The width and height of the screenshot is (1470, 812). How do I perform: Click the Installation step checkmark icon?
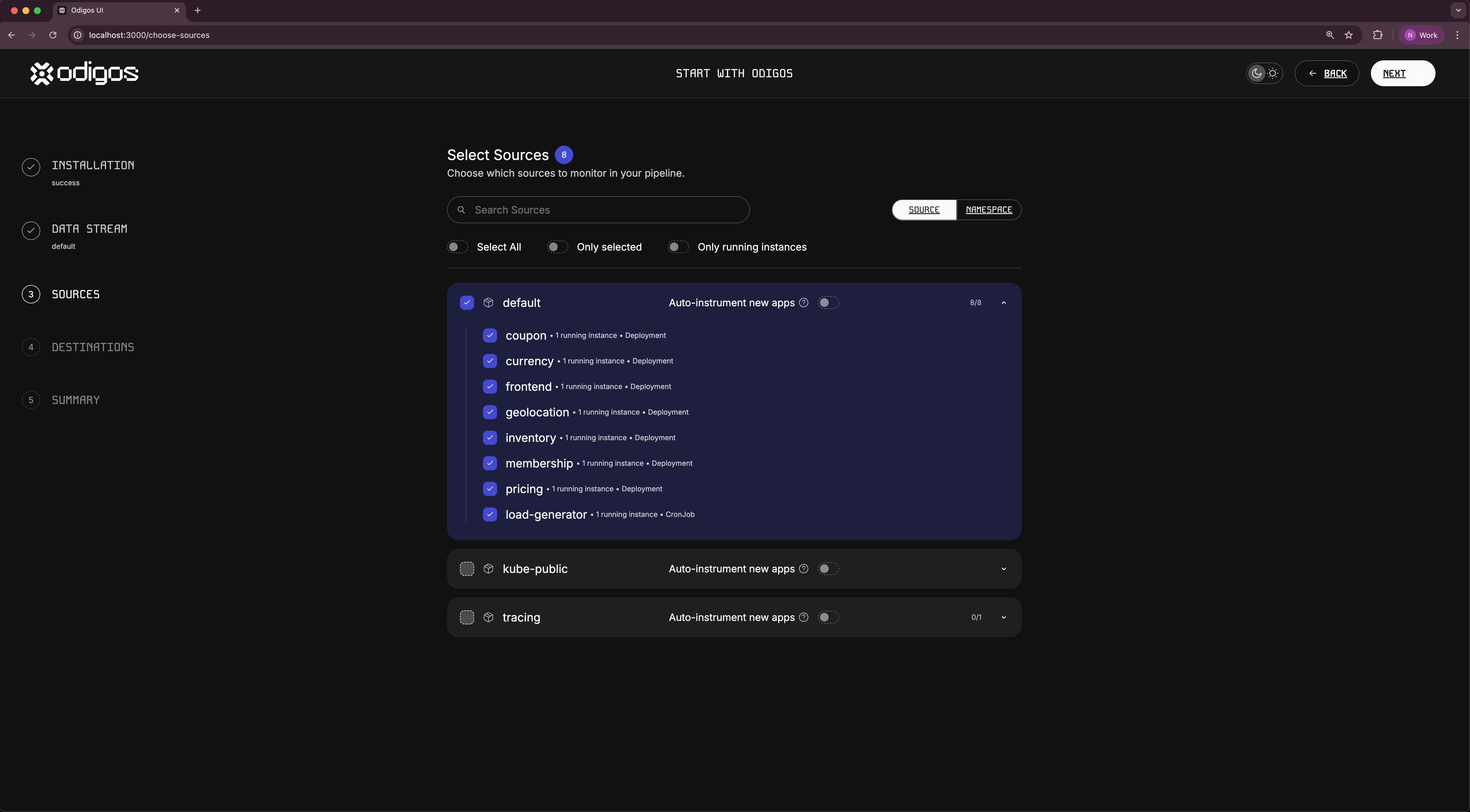(31, 167)
